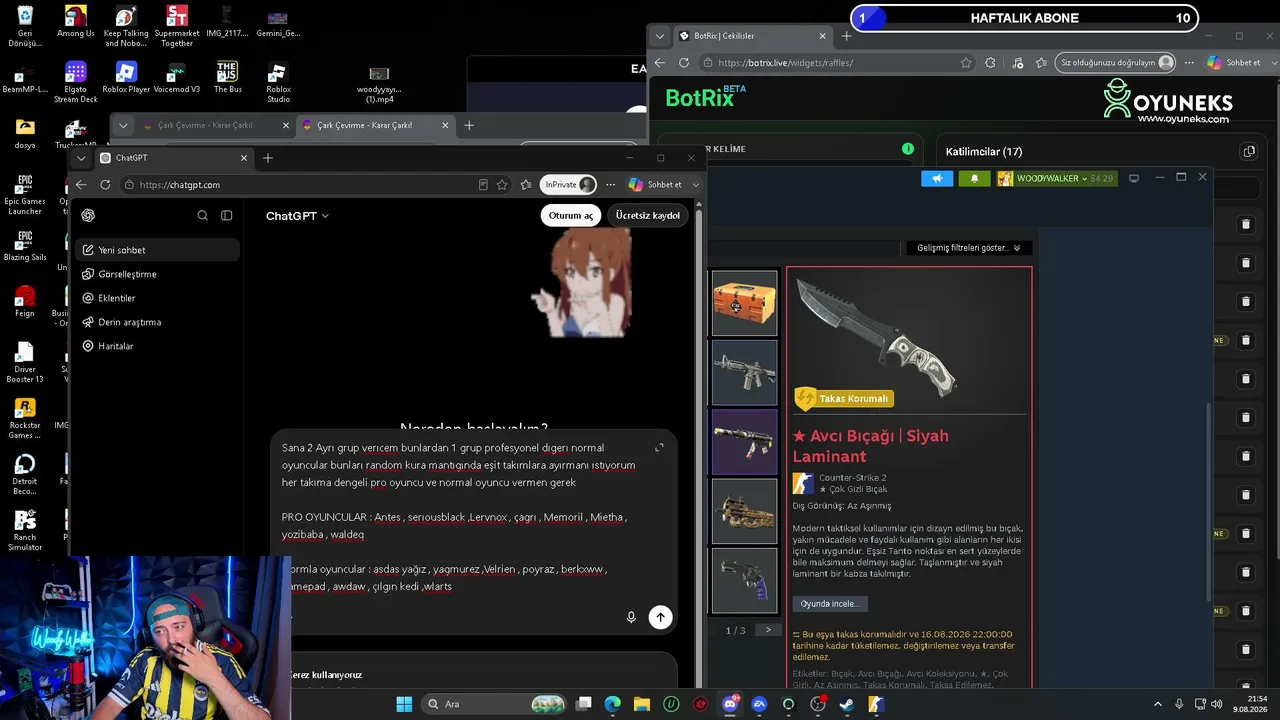Close the ChatGPT browser tab

244,158
